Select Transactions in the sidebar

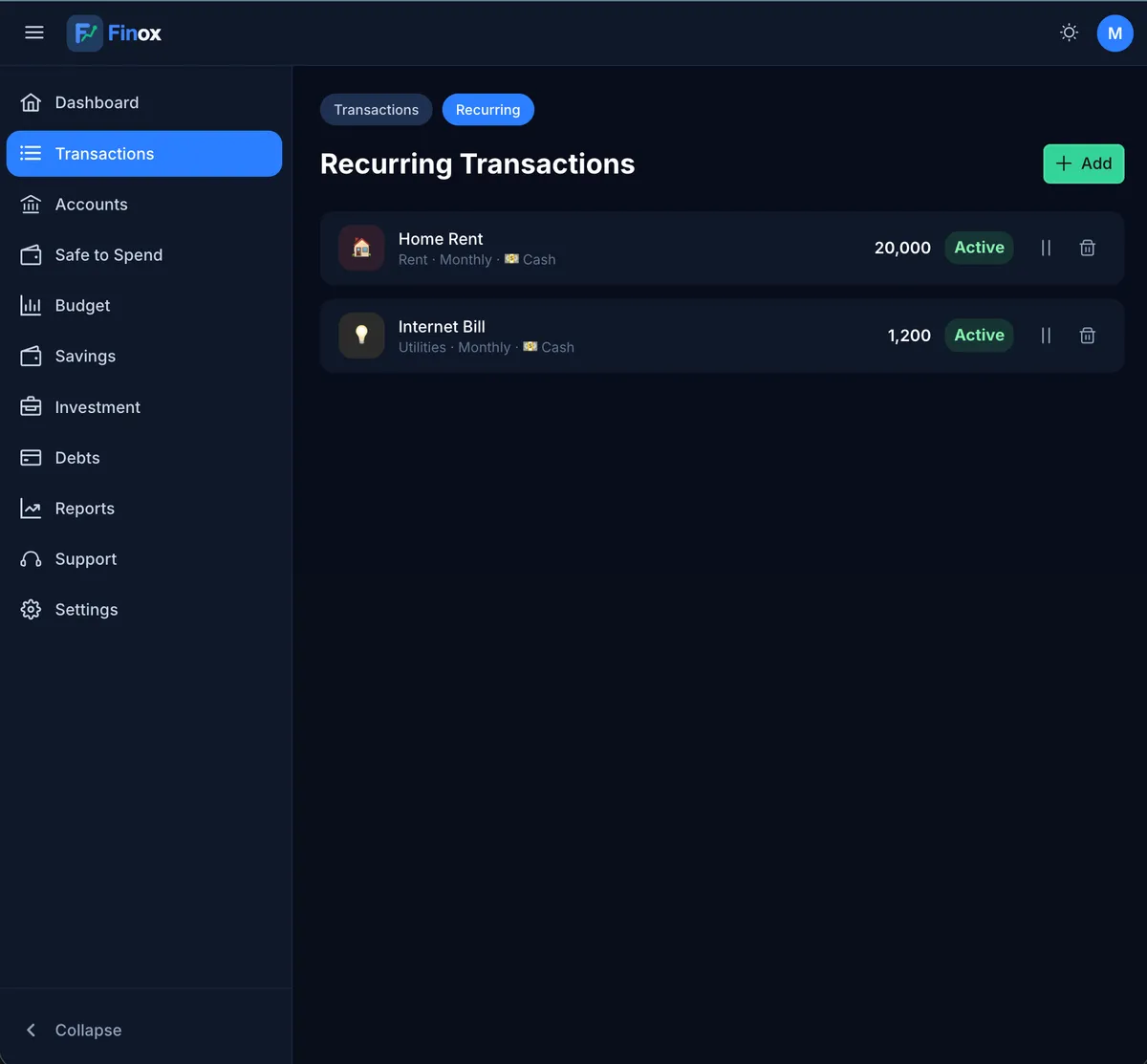click(x=144, y=154)
